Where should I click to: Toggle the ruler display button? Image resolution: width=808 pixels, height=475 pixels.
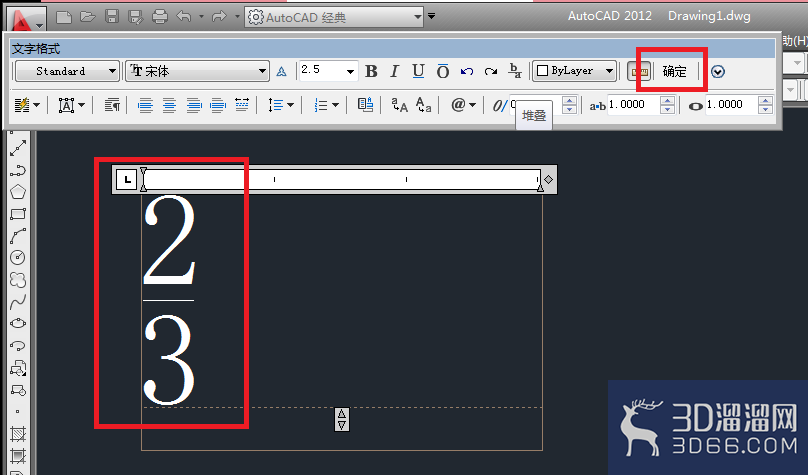638,72
